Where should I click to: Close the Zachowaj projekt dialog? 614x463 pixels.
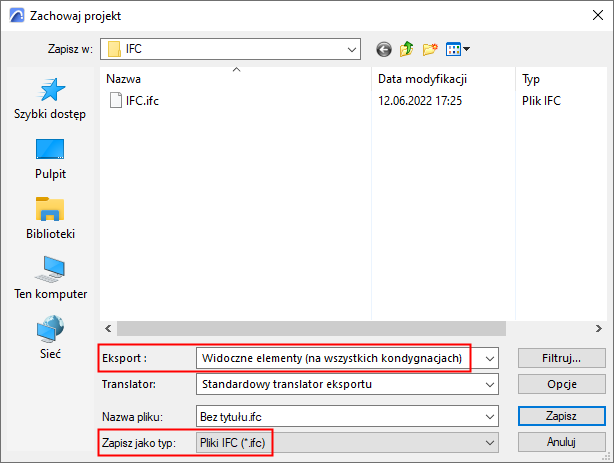click(598, 16)
